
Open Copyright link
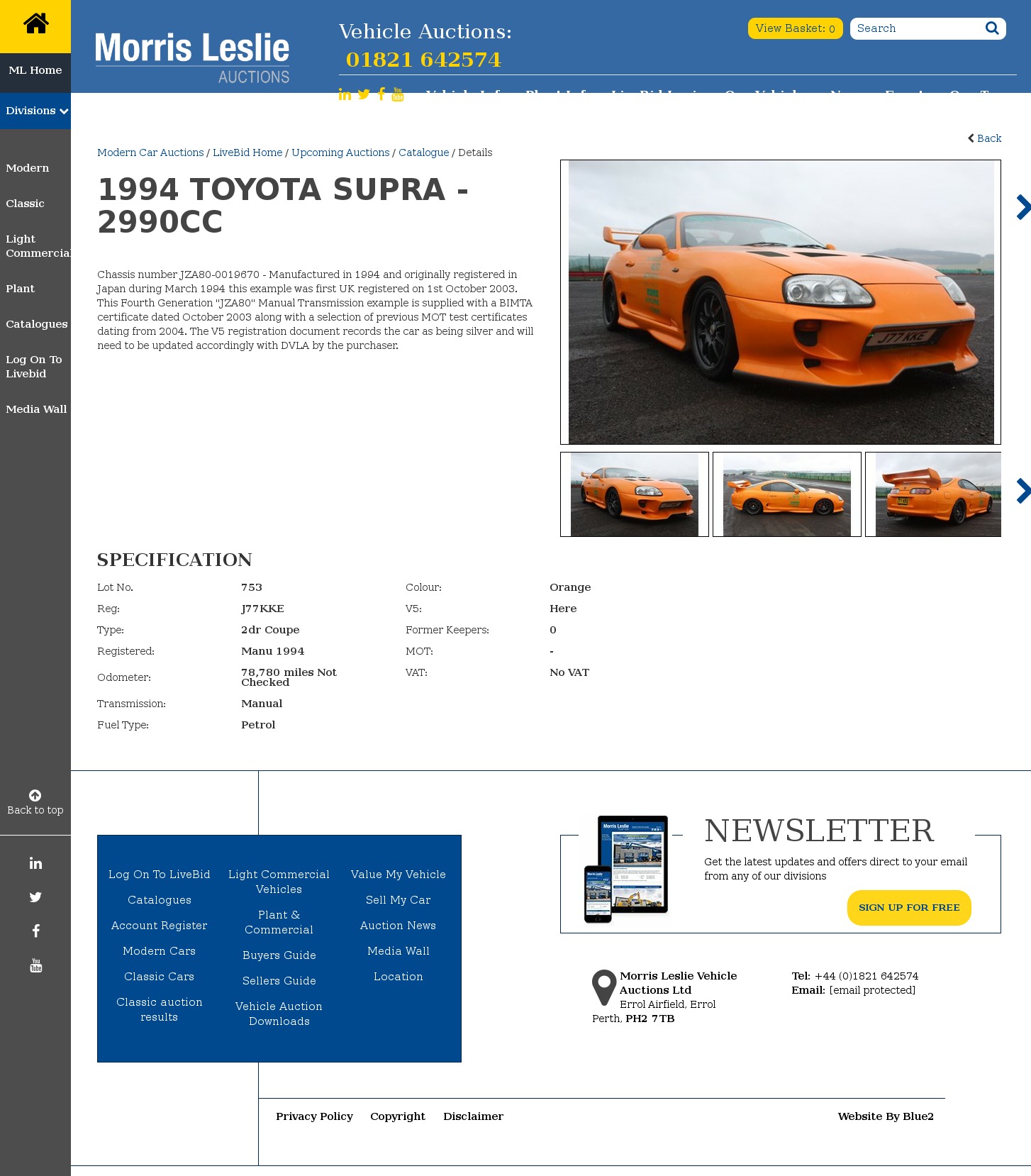398,1116
